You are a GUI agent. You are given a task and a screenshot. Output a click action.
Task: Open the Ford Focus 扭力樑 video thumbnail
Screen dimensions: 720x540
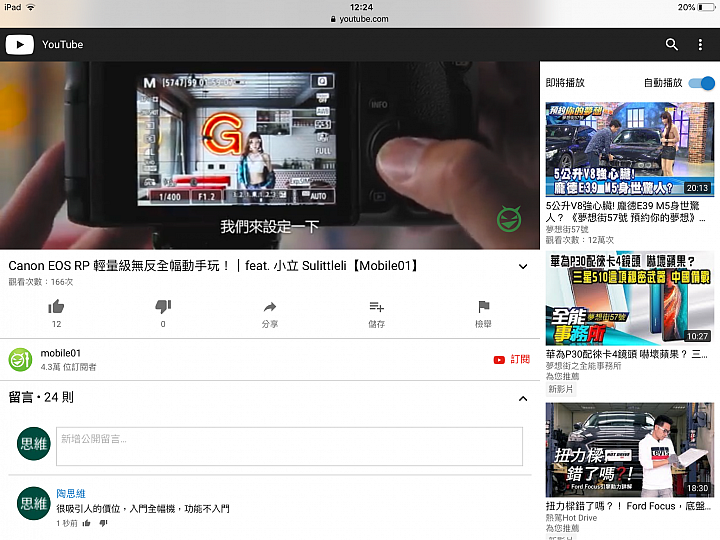pos(630,450)
